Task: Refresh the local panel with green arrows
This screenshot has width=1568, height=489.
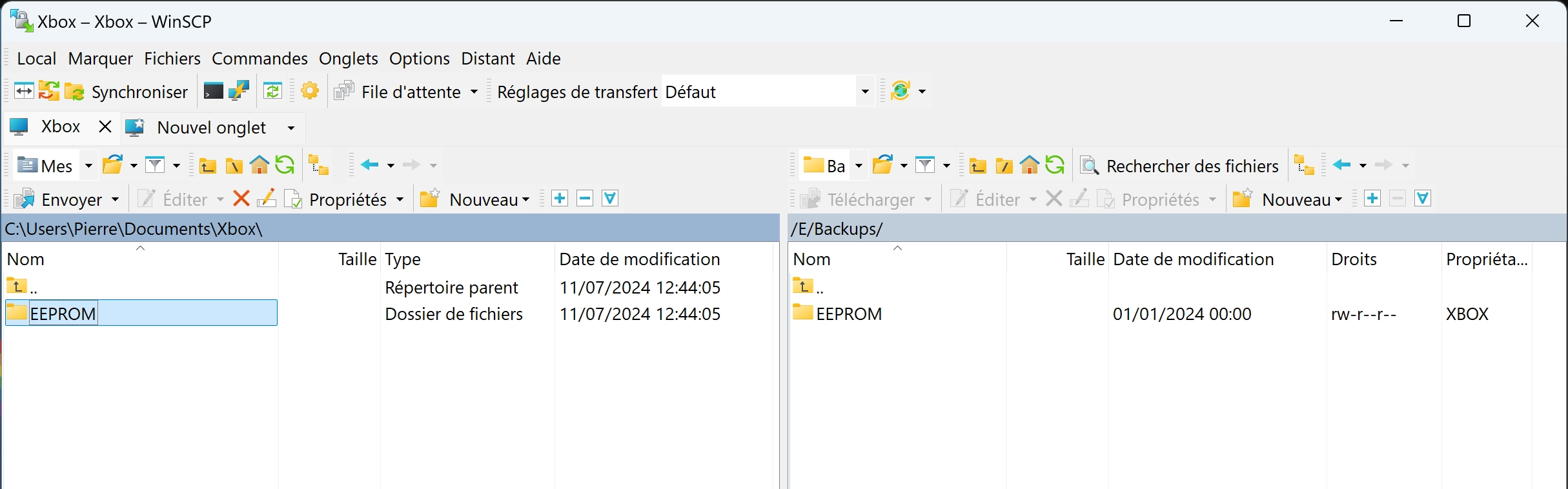Action: pos(285,165)
